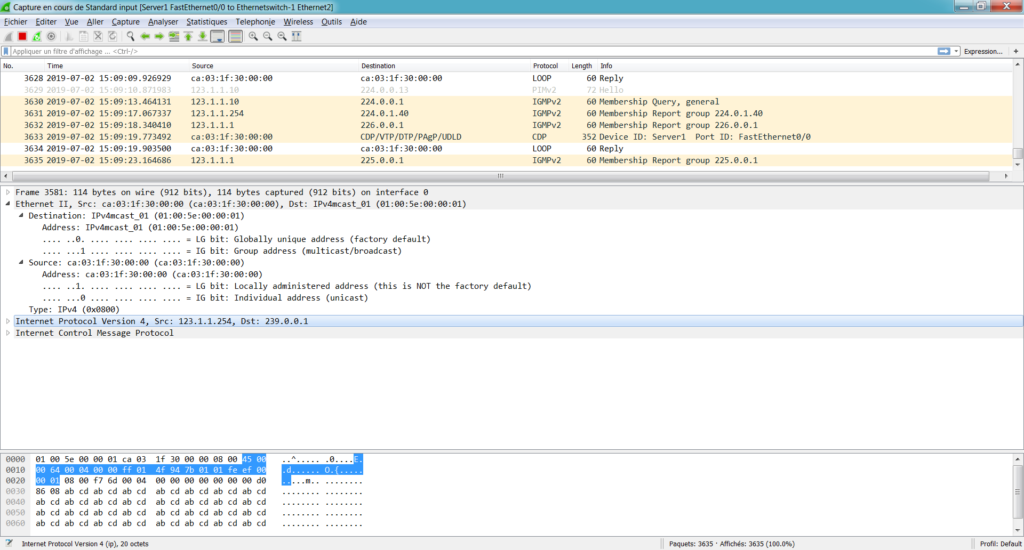Viewport: 1024px width, 550px height.
Task: Zoom in on packet text
Action: click(253, 37)
